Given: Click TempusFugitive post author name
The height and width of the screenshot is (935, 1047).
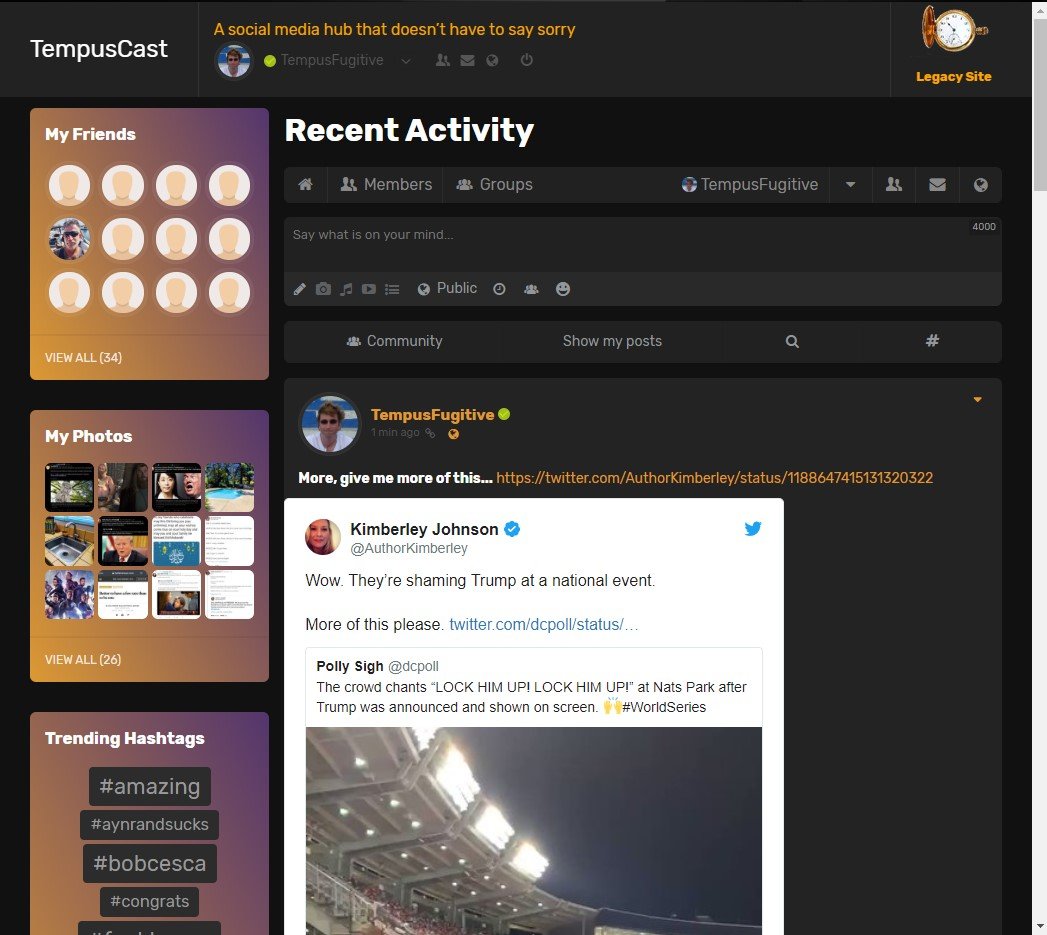Looking at the screenshot, I should [x=433, y=415].
